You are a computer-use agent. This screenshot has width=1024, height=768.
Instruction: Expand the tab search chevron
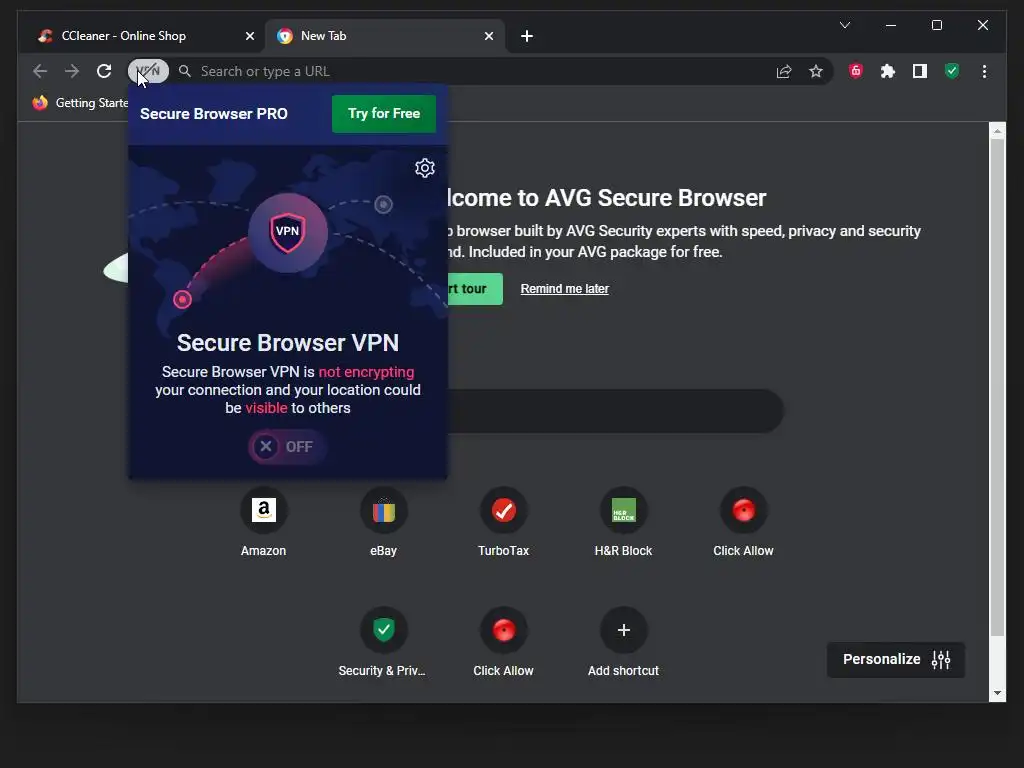click(845, 25)
